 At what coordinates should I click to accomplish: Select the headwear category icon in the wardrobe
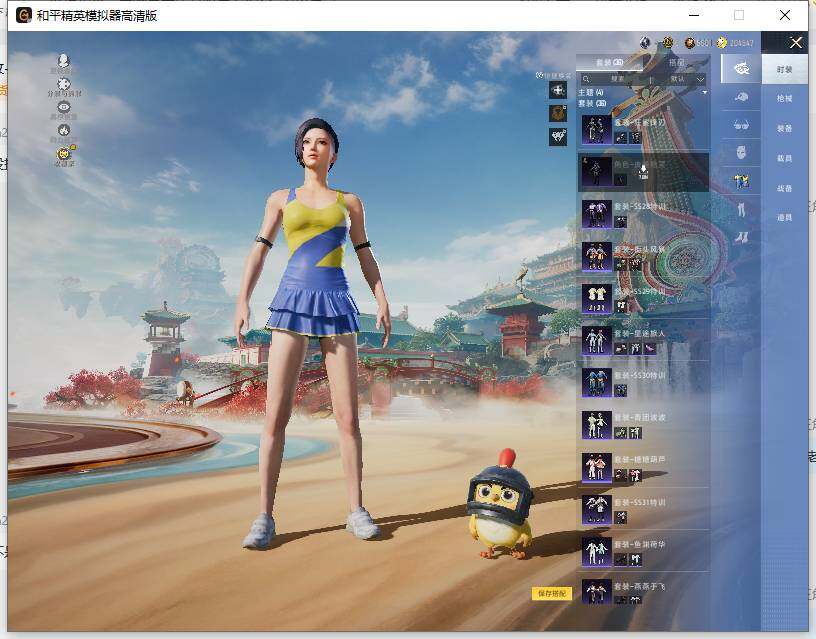point(741,97)
